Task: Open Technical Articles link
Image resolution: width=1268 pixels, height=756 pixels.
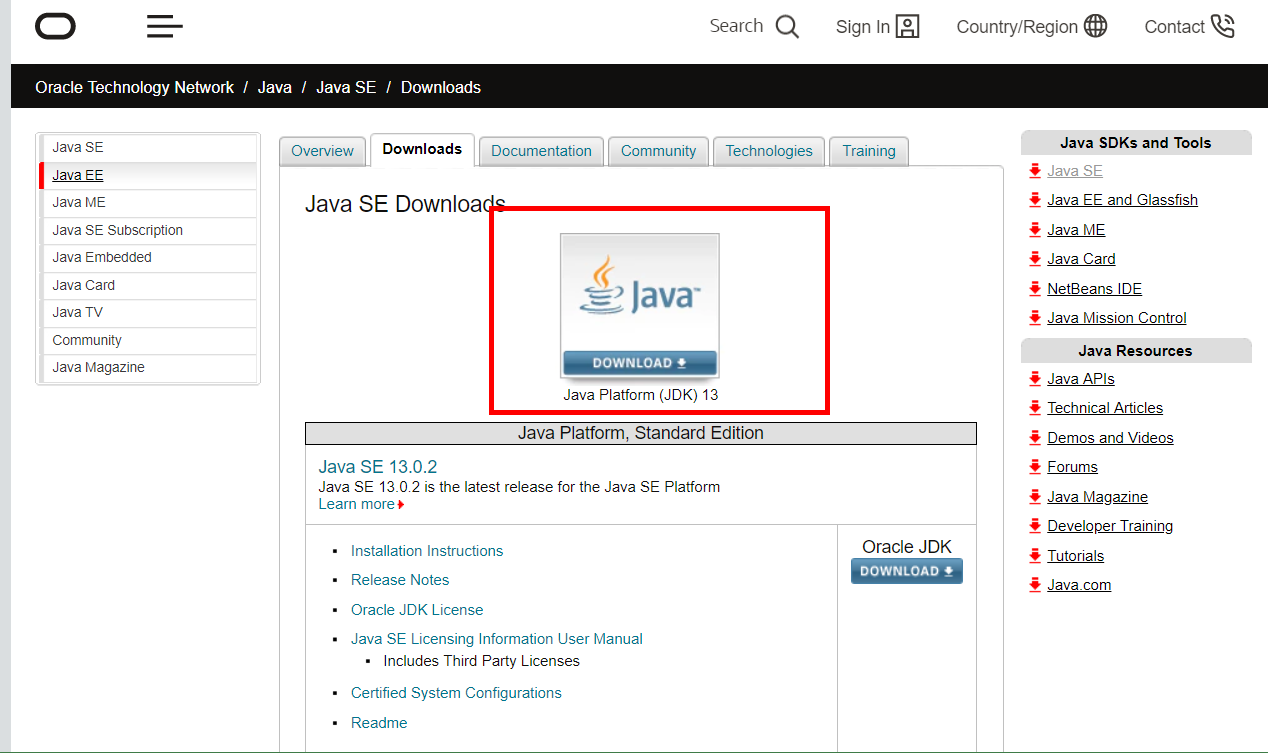Action: 1105,408
